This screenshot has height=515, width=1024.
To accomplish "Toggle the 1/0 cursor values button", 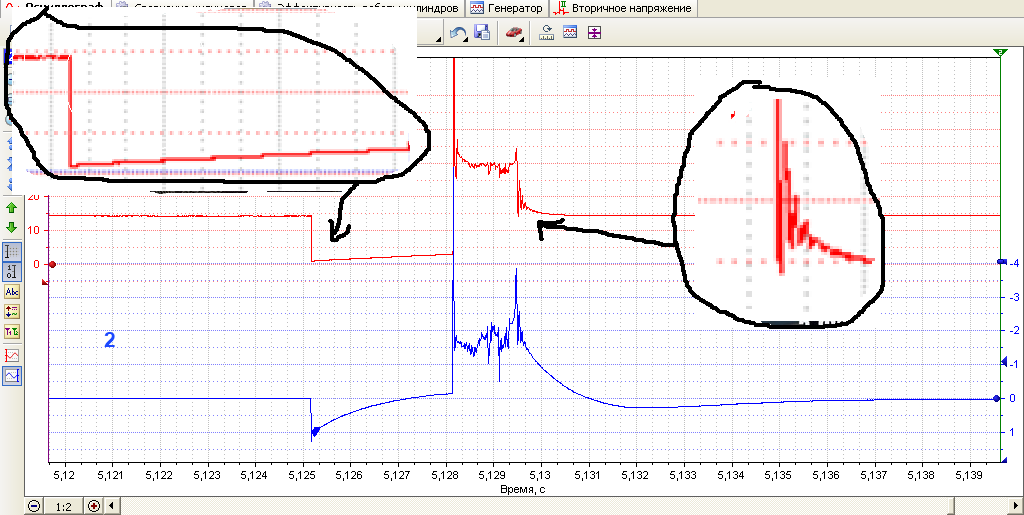I will click(12, 272).
